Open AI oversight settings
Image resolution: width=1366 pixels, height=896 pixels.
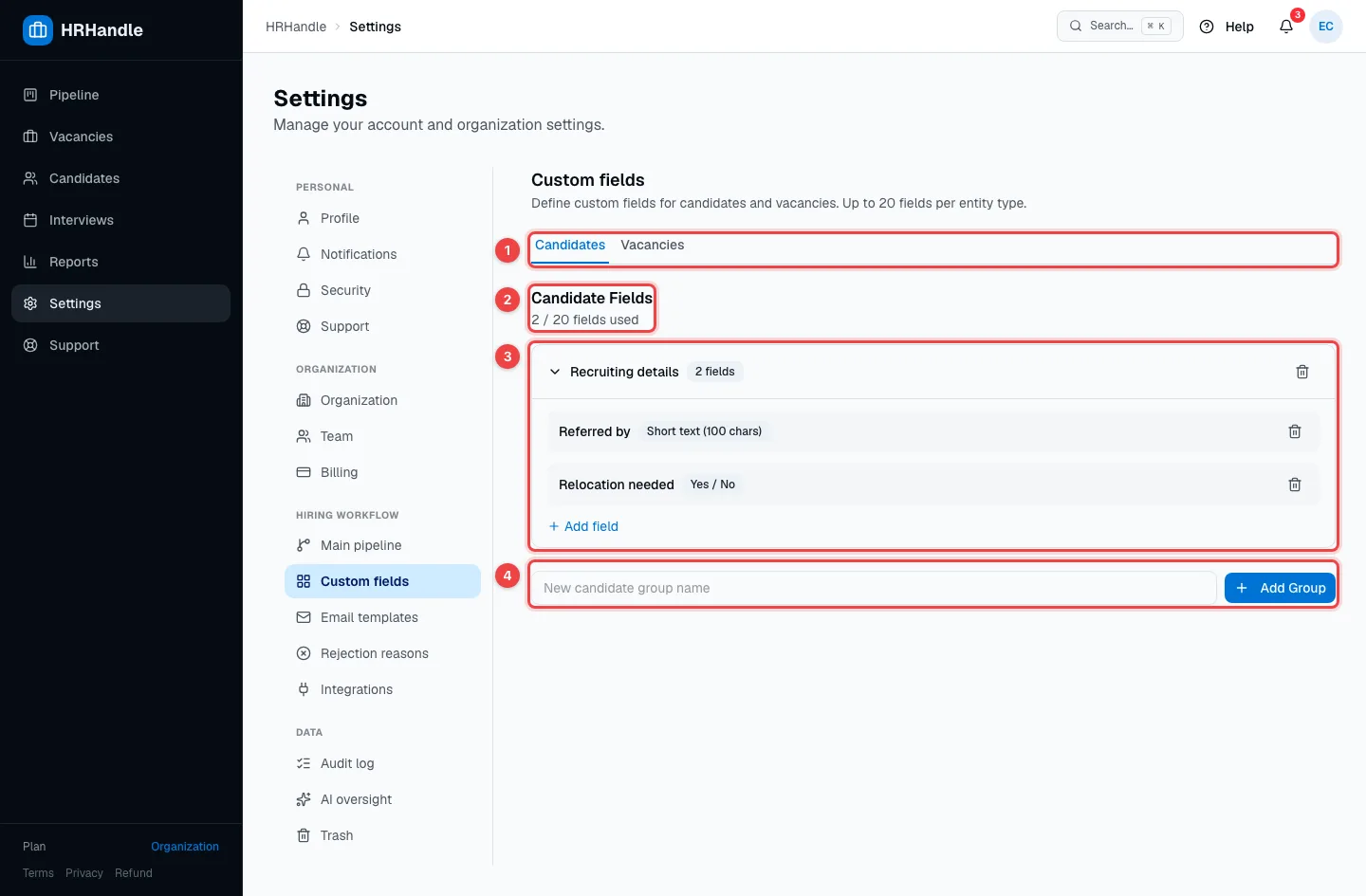(x=382, y=799)
